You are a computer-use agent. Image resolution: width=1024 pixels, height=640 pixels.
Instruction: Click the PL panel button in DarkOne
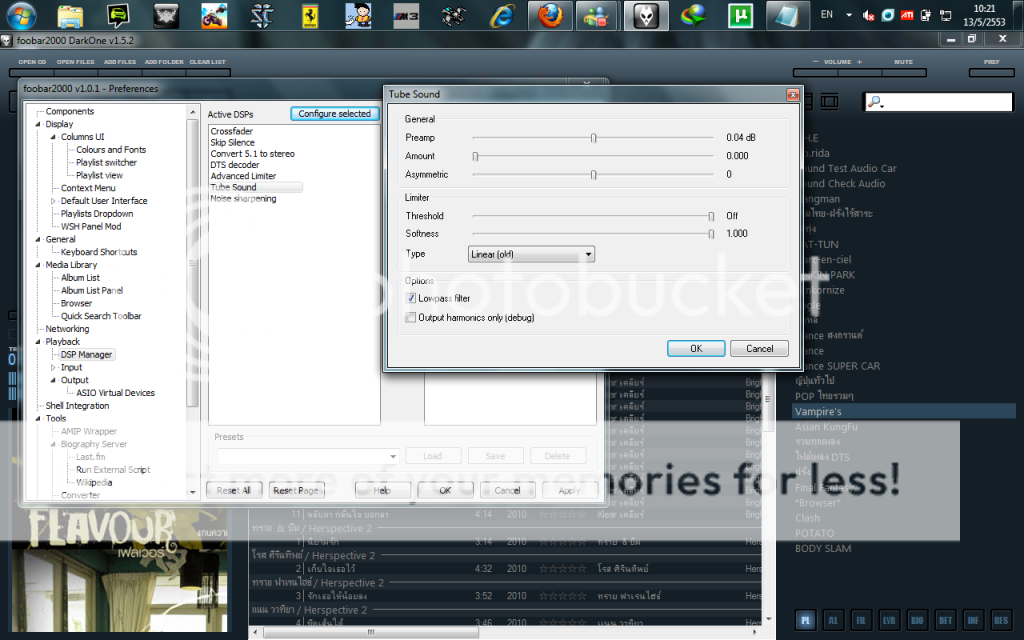tap(805, 620)
